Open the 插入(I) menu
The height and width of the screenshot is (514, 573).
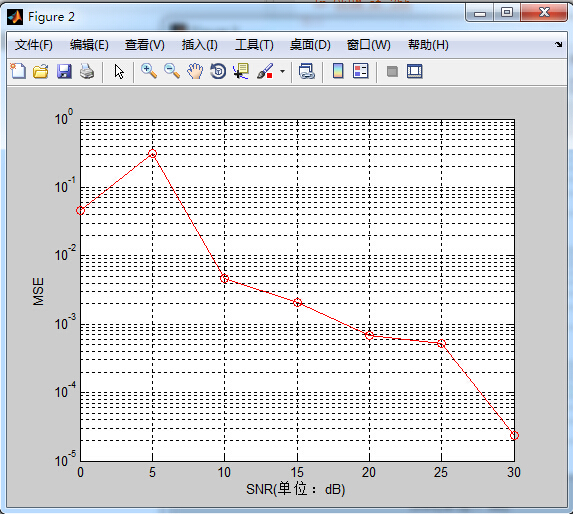pos(200,45)
